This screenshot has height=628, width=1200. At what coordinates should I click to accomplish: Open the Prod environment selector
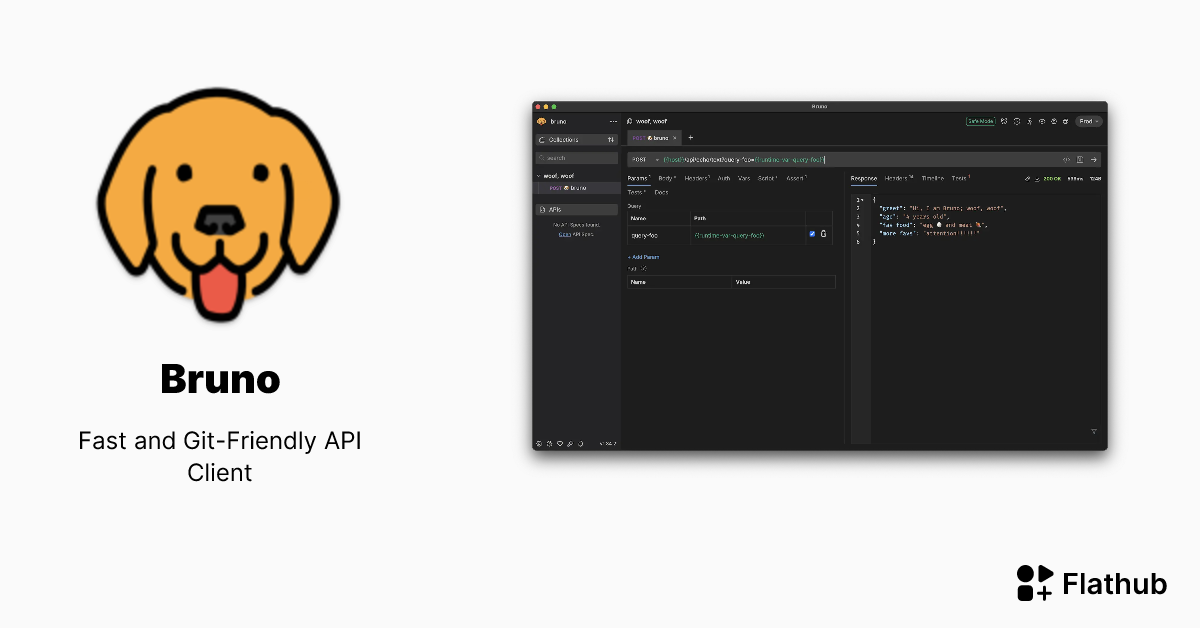click(1089, 121)
